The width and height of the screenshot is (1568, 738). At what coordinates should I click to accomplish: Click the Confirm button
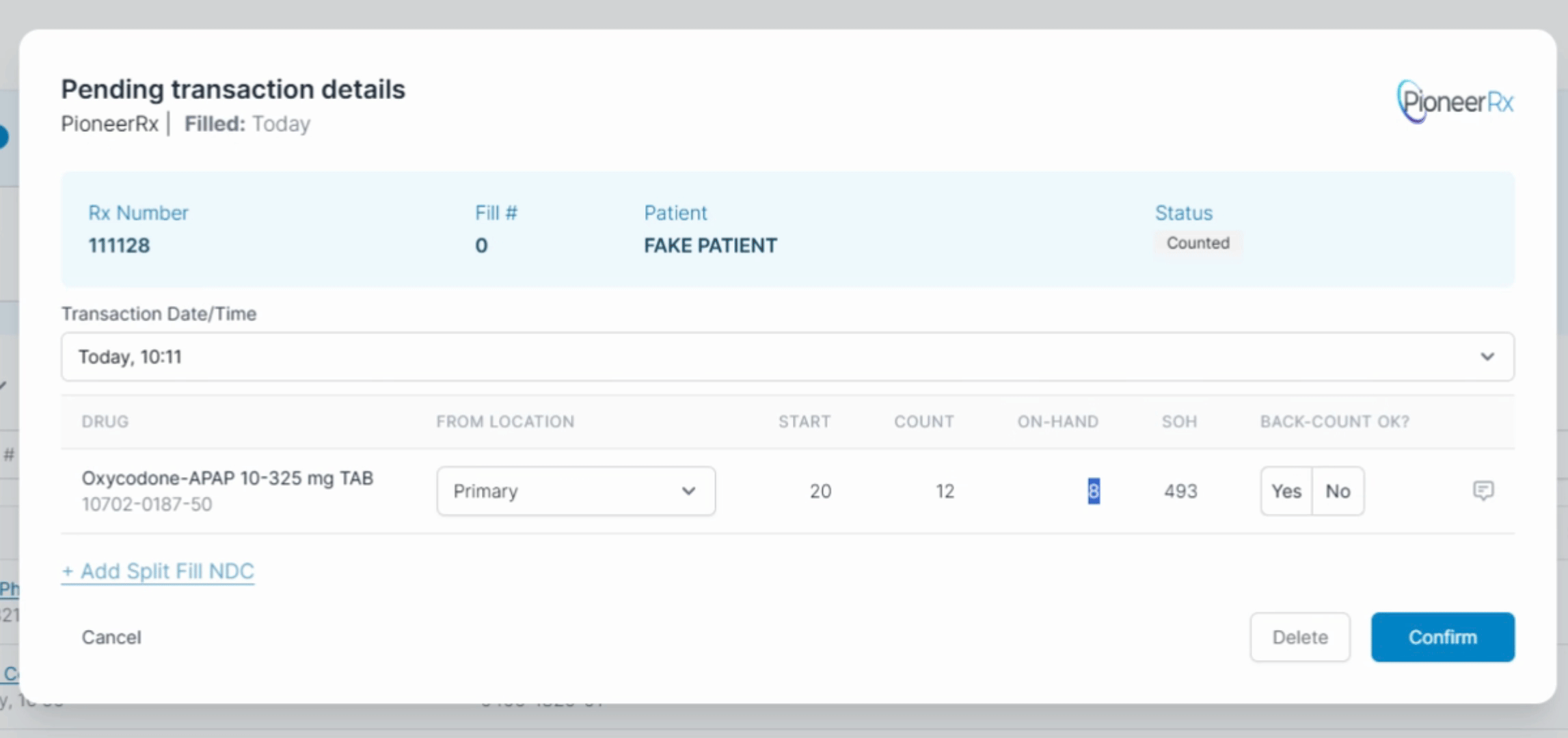tap(1442, 637)
